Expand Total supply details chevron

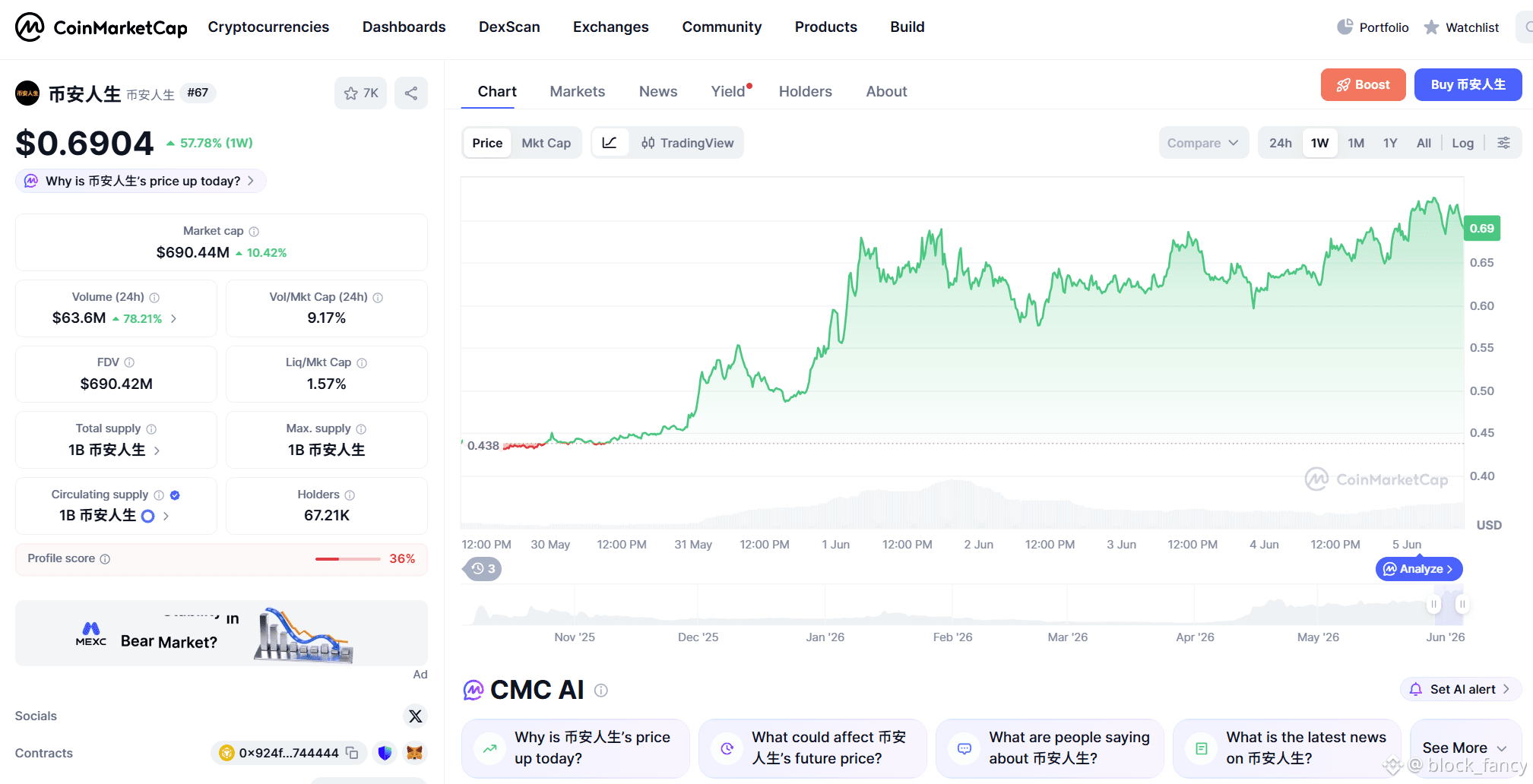point(157,450)
